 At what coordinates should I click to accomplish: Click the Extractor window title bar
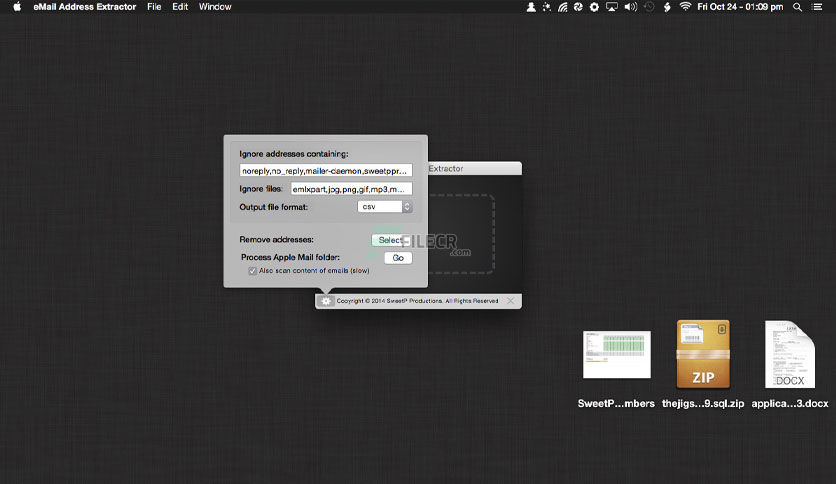475,168
